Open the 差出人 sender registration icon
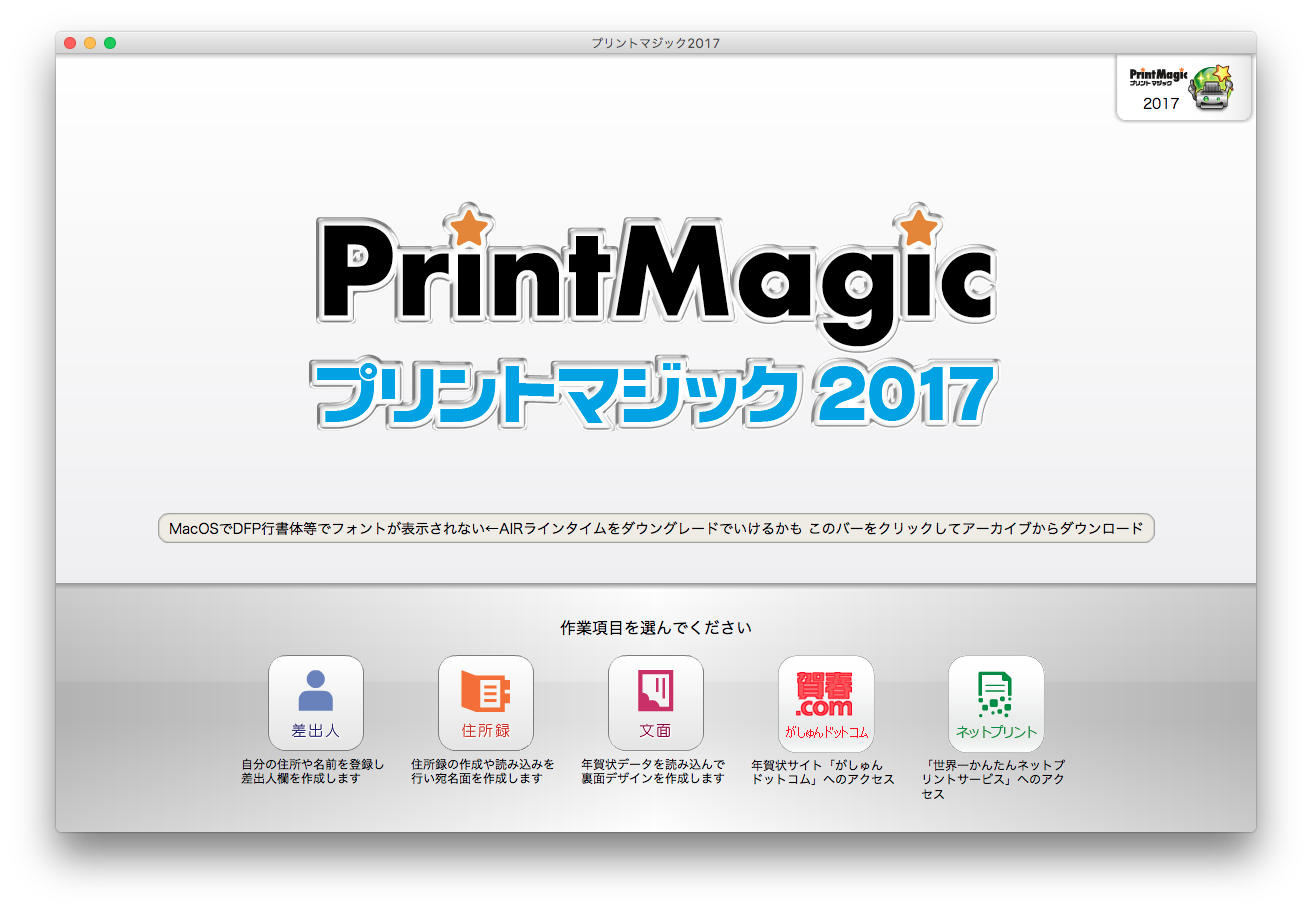This screenshot has height=912, width=1312. tap(316, 703)
